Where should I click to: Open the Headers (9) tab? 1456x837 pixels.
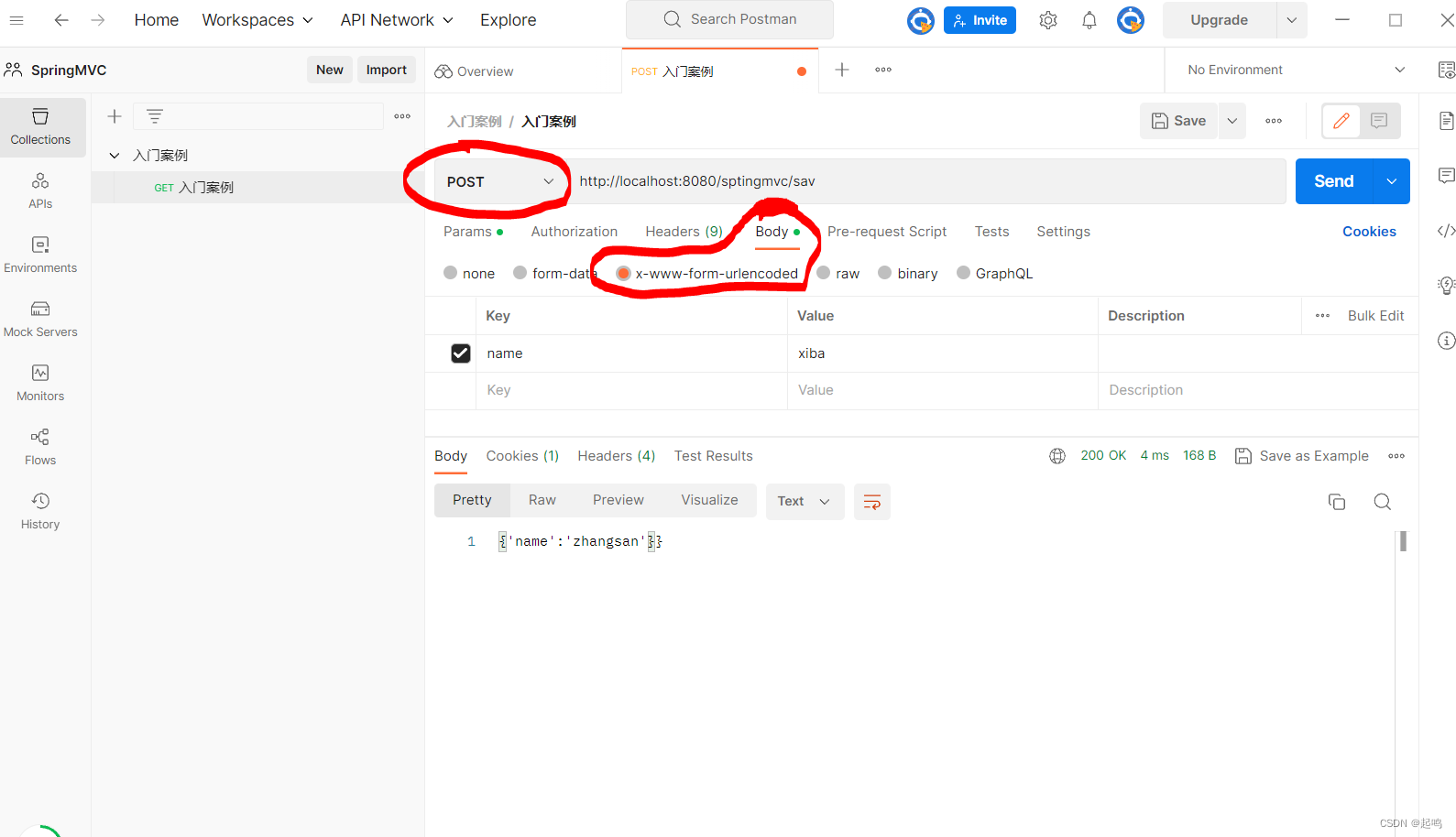(x=684, y=232)
